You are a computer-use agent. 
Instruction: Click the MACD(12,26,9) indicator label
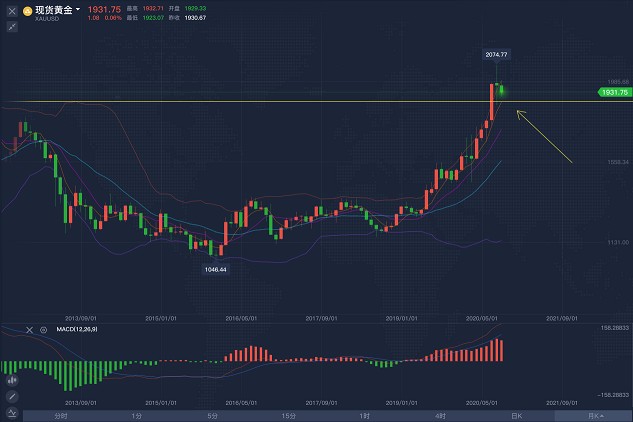(77, 330)
